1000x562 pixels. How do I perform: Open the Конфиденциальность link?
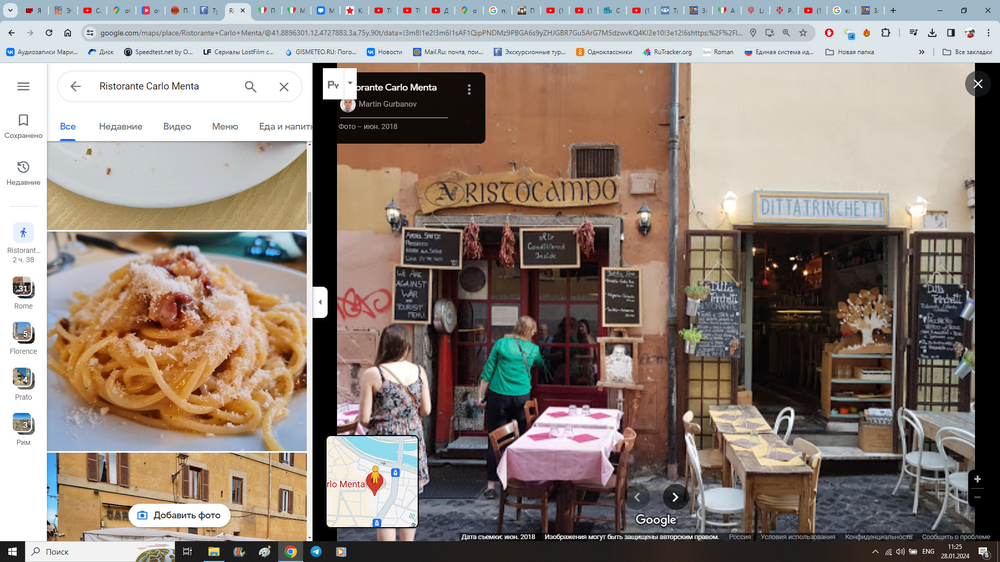click(878, 537)
